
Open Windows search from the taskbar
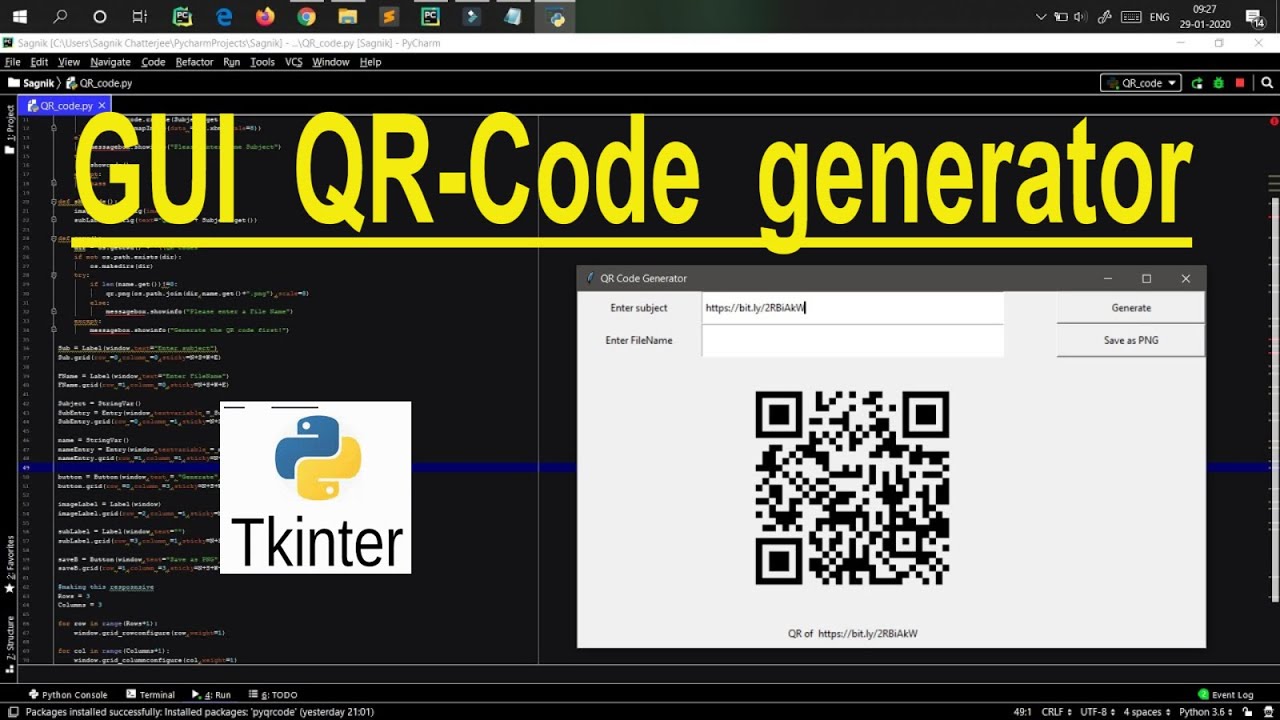pyautogui.click(x=60, y=17)
